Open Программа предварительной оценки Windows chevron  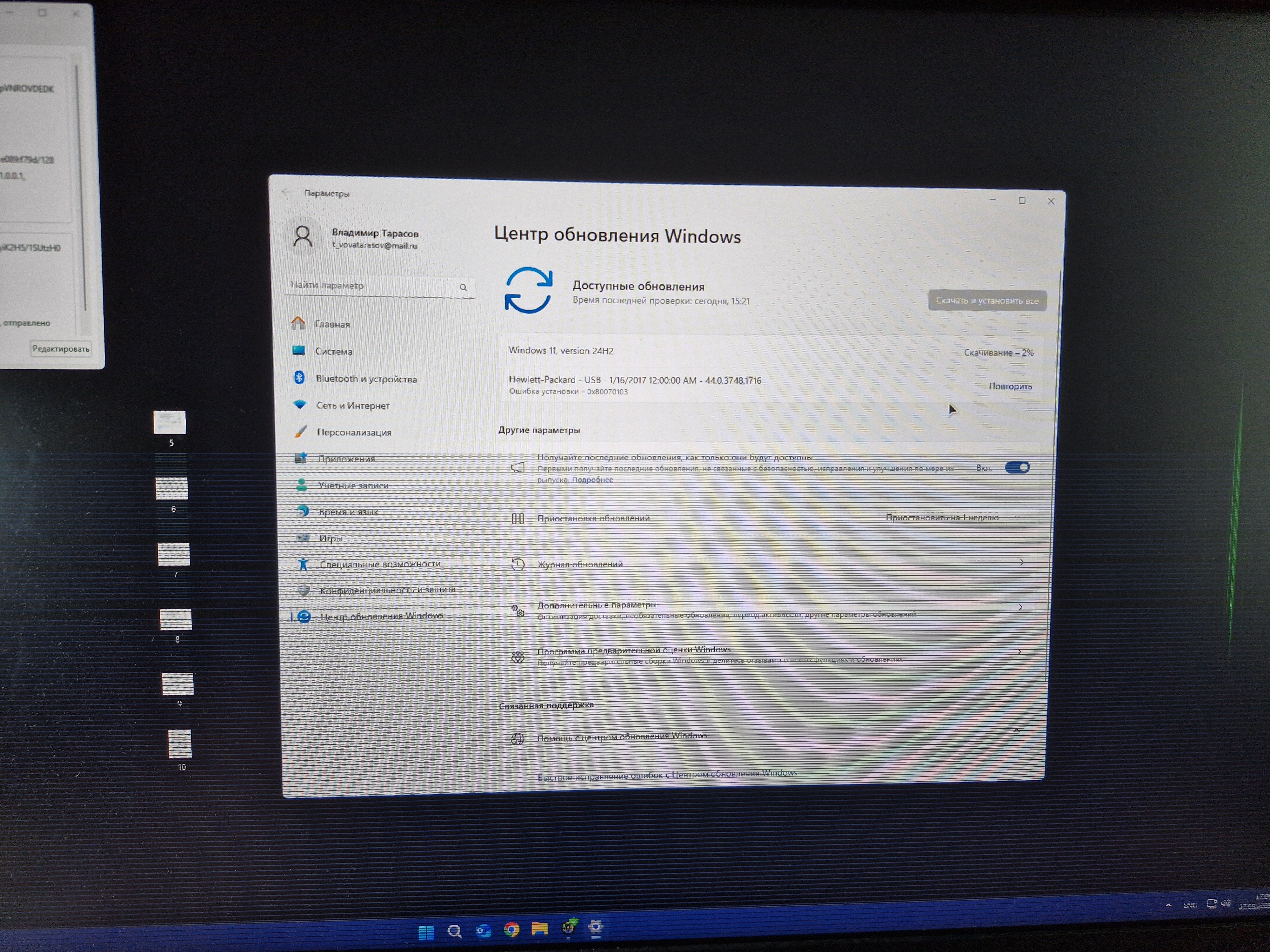pyautogui.click(x=1019, y=651)
